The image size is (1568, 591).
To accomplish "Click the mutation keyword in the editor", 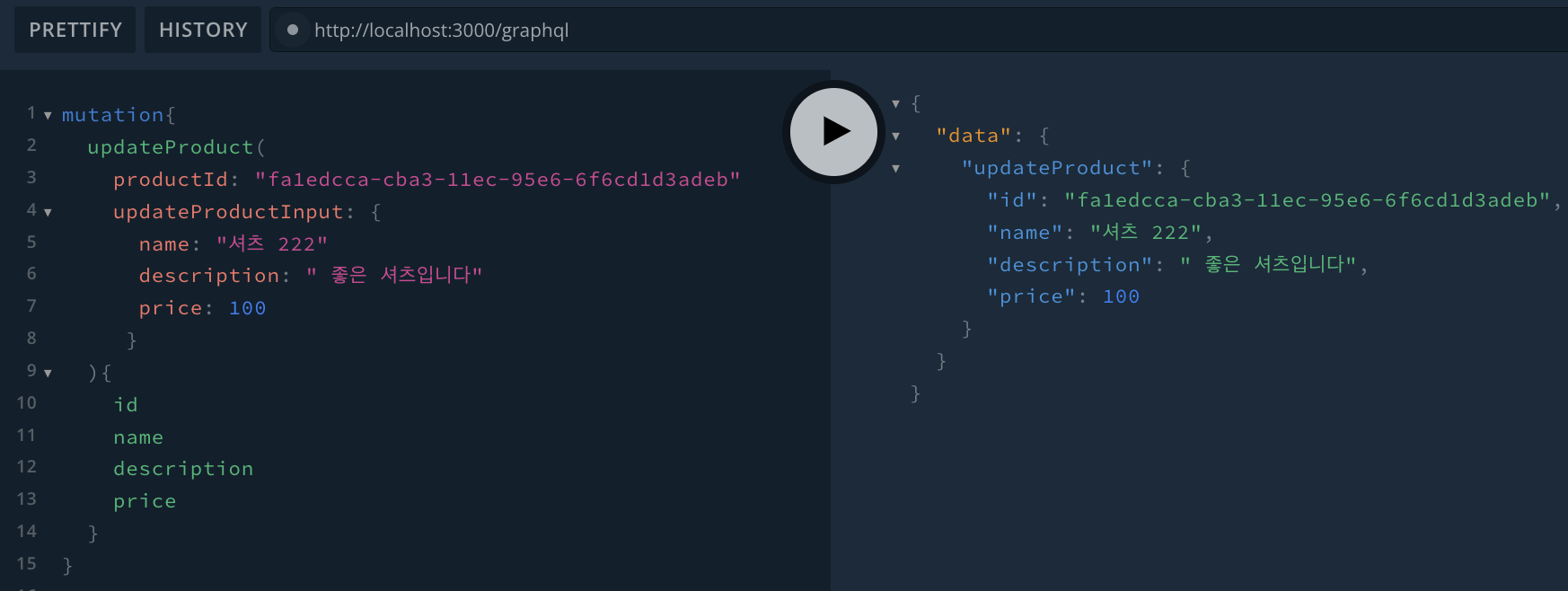I will (x=112, y=115).
